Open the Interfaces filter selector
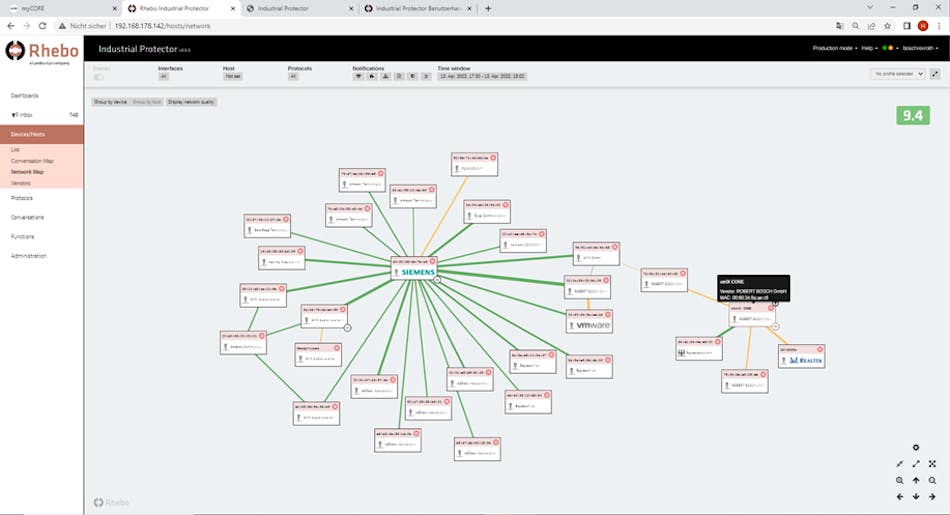Image resolution: width=950 pixels, height=515 pixels. pos(164,76)
